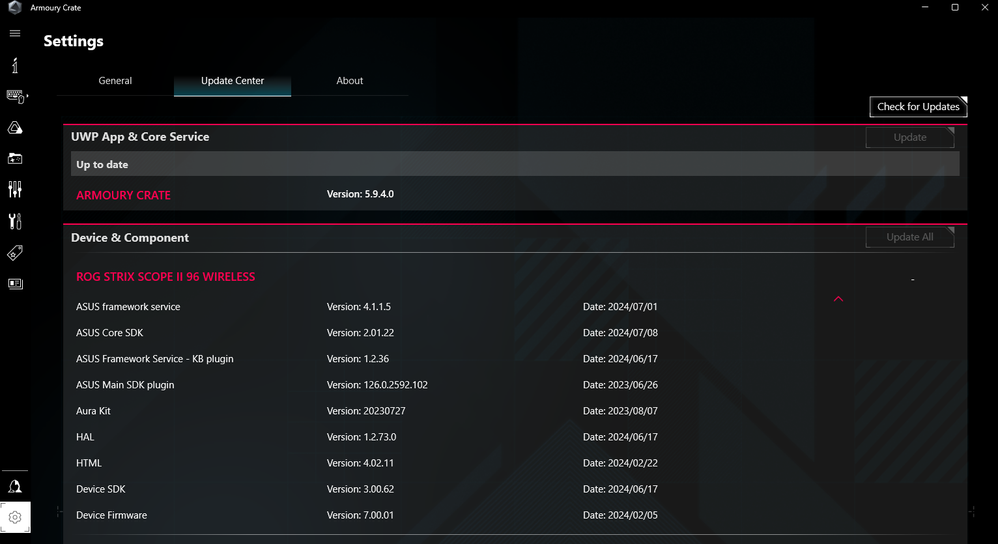Open the notification bell icon

pos(15,487)
